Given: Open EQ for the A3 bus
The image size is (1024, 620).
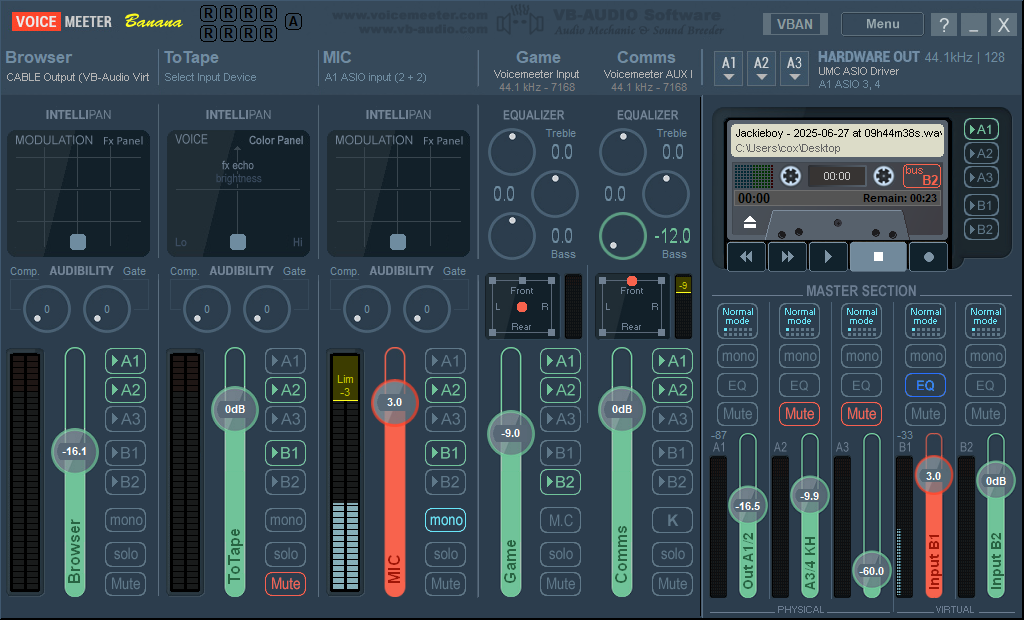Looking at the screenshot, I should coord(861,385).
